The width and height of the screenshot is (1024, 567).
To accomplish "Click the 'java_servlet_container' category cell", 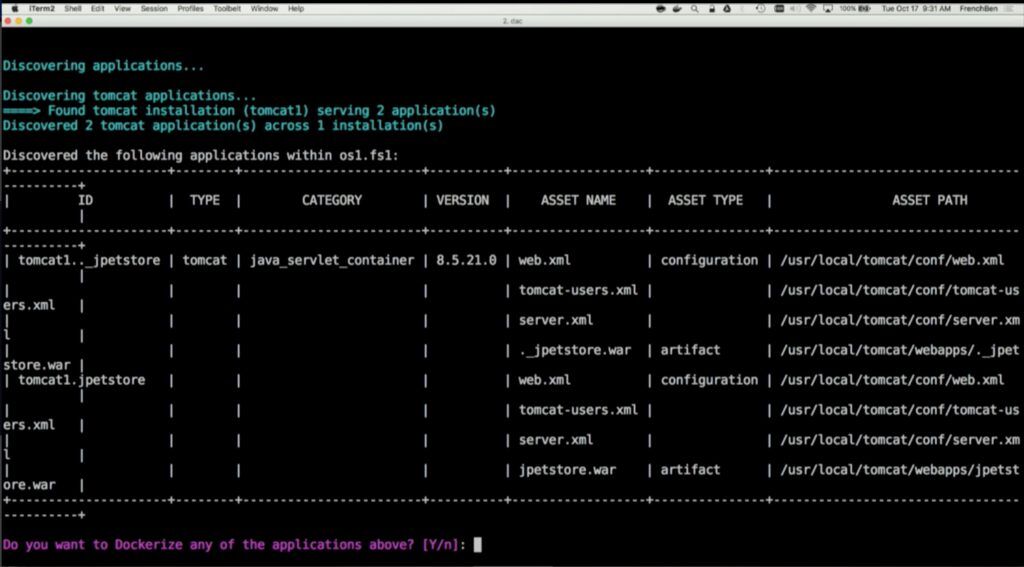I will [x=332, y=261].
